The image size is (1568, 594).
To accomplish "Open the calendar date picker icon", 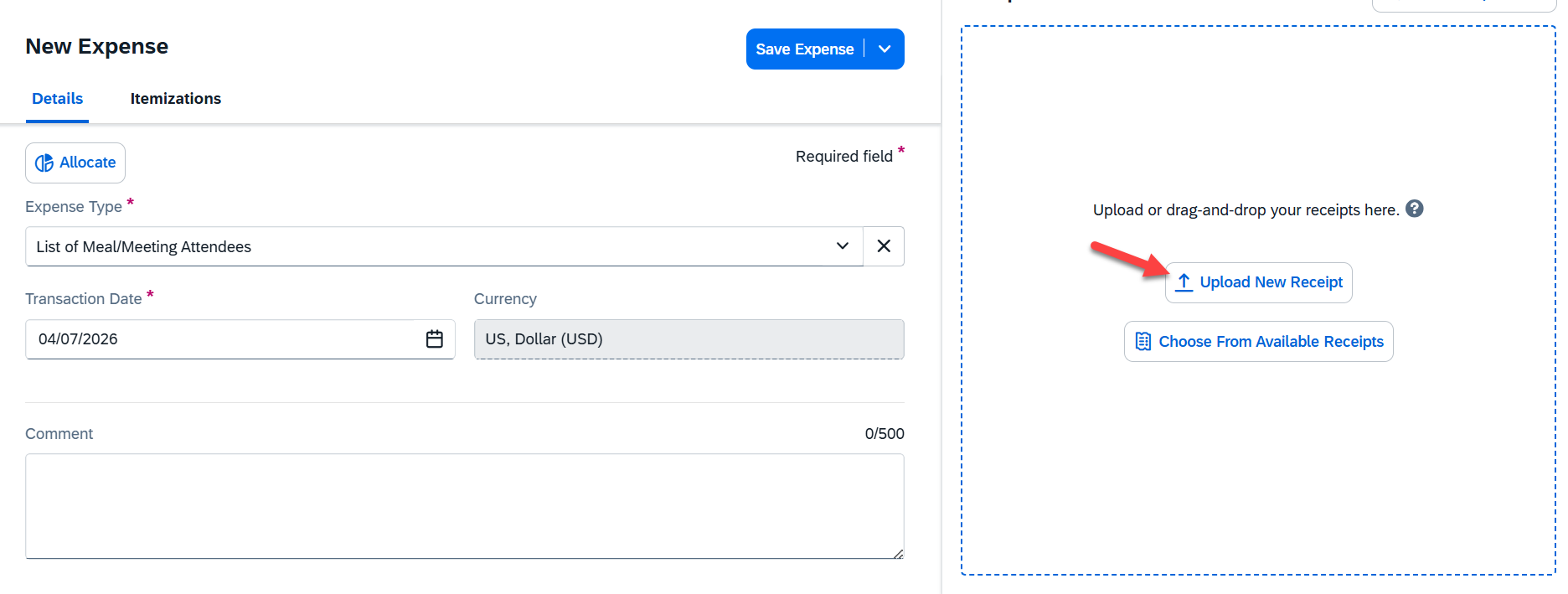I will (434, 339).
